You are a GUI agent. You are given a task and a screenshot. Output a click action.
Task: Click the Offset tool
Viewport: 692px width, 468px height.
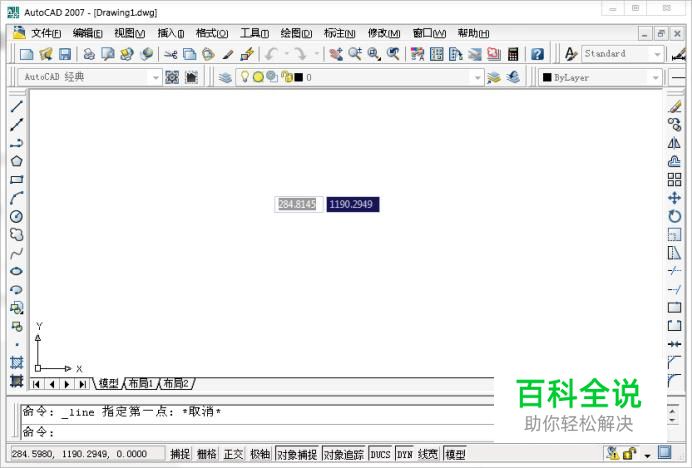tap(674, 161)
